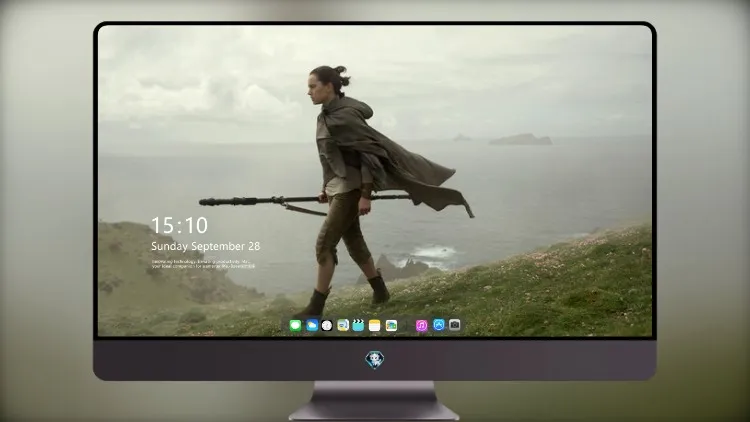Launch the teal clapperboard video app
The width and height of the screenshot is (750, 422).
[358, 326]
